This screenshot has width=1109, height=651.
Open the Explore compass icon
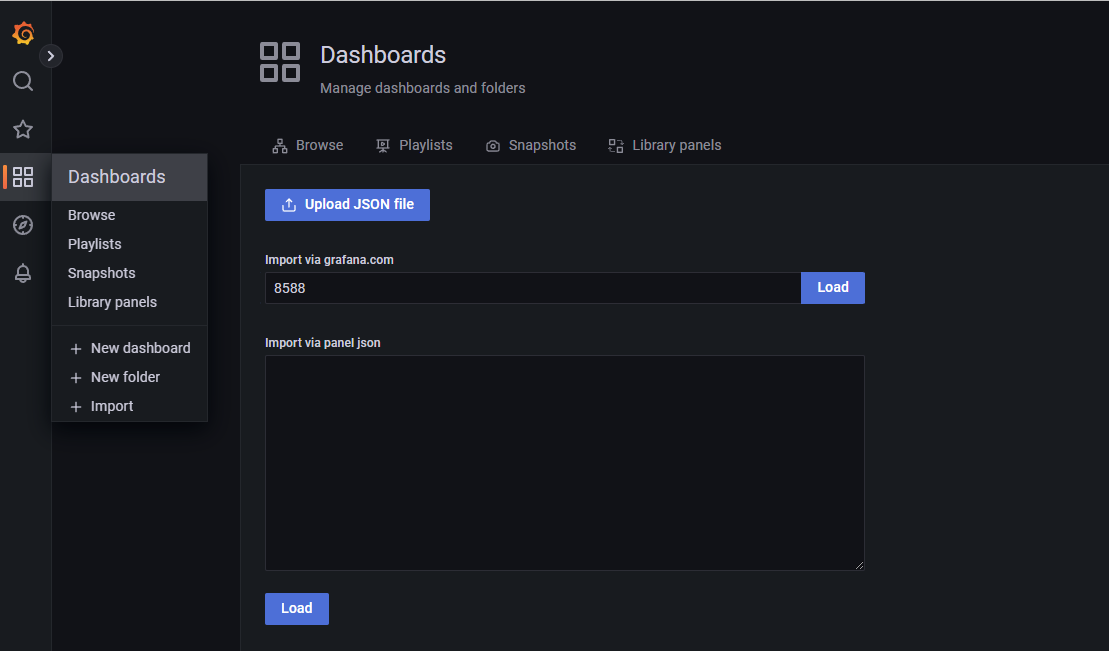point(23,225)
